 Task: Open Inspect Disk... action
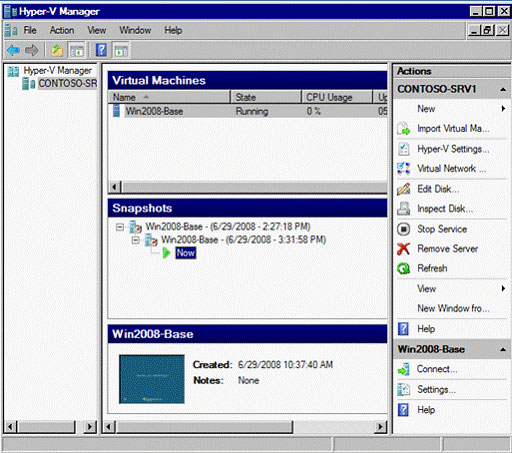445,209
